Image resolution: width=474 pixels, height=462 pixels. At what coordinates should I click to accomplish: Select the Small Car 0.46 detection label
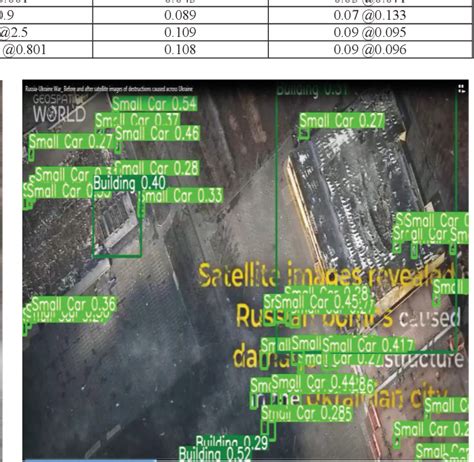[x=157, y=133]
